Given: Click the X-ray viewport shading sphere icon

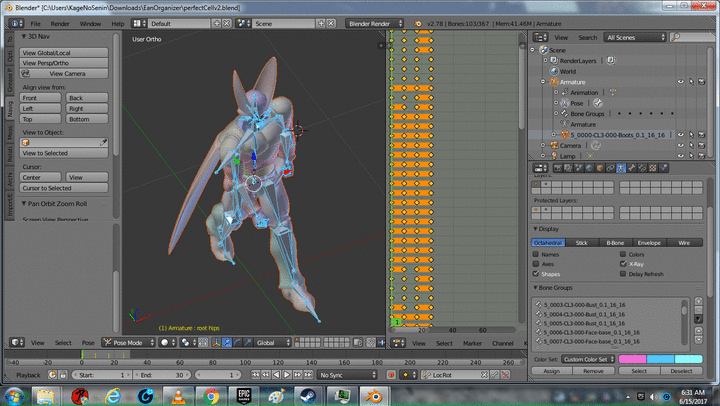Looking at the screenshot, I should (x=165, y=343).
